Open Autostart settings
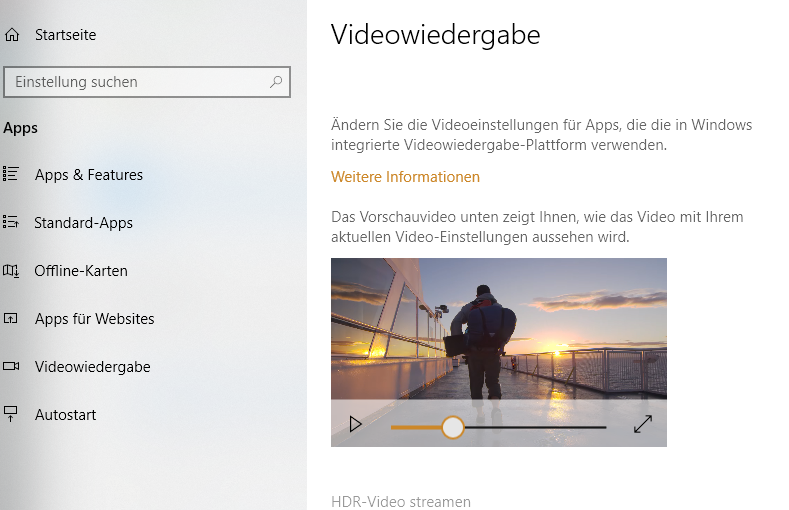The height and width of the screenshot is (510, 789). coord(65,414)
